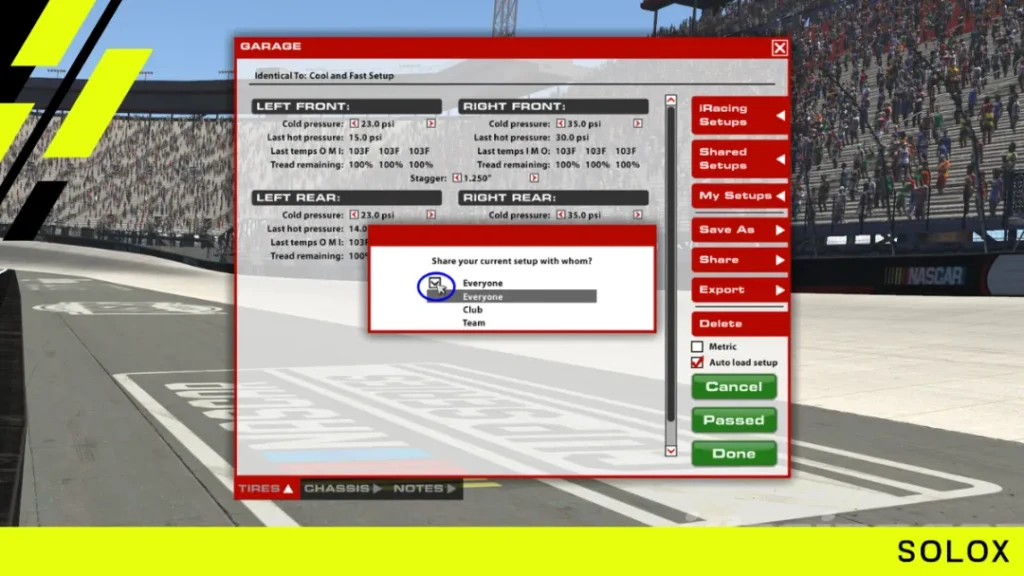1024x576 pixels.
Task: Click the Right Front cold pressure value
Action: [x=584, y=123]
